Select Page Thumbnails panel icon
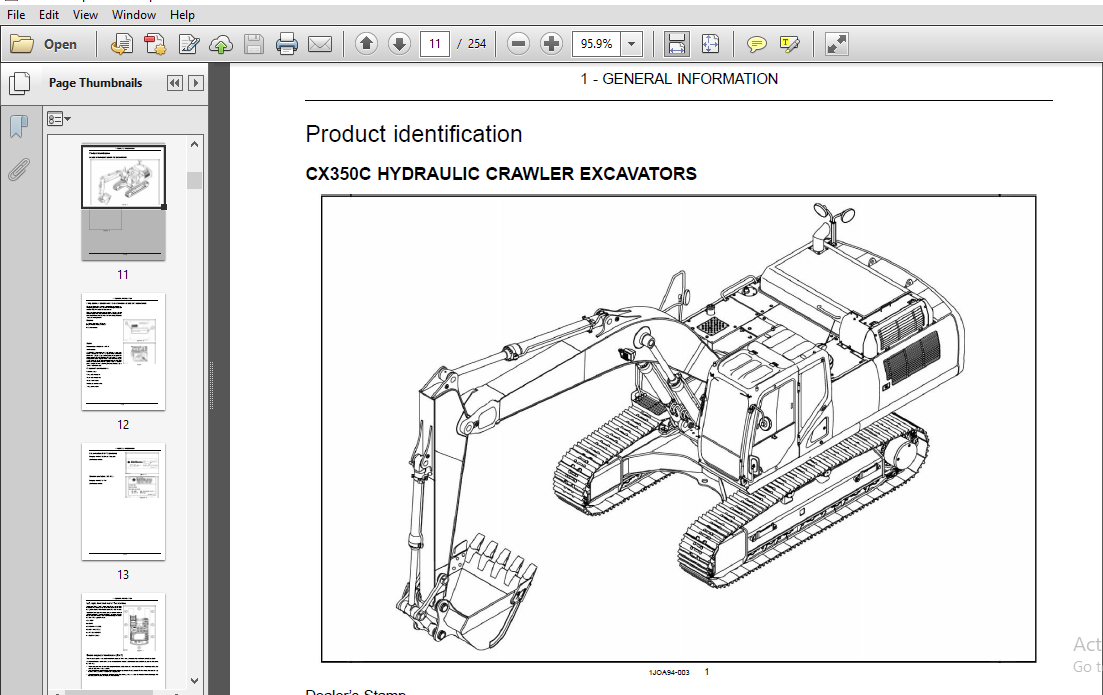 (20, 83)
